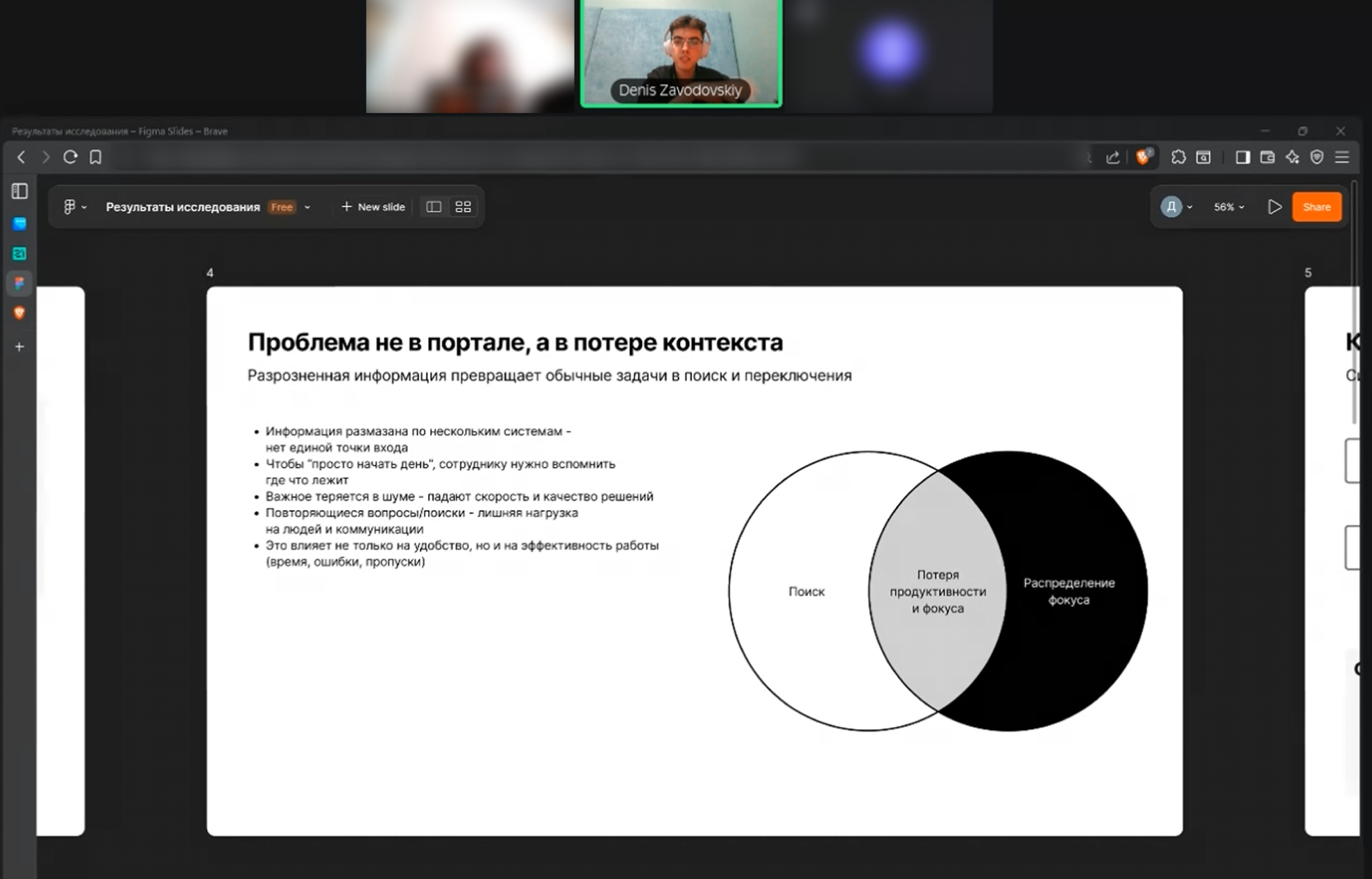The width and height of the screenshot is (1372, 879).
Task: Click the Brave VPN shield icon
Action: (x=1316, y=157)
